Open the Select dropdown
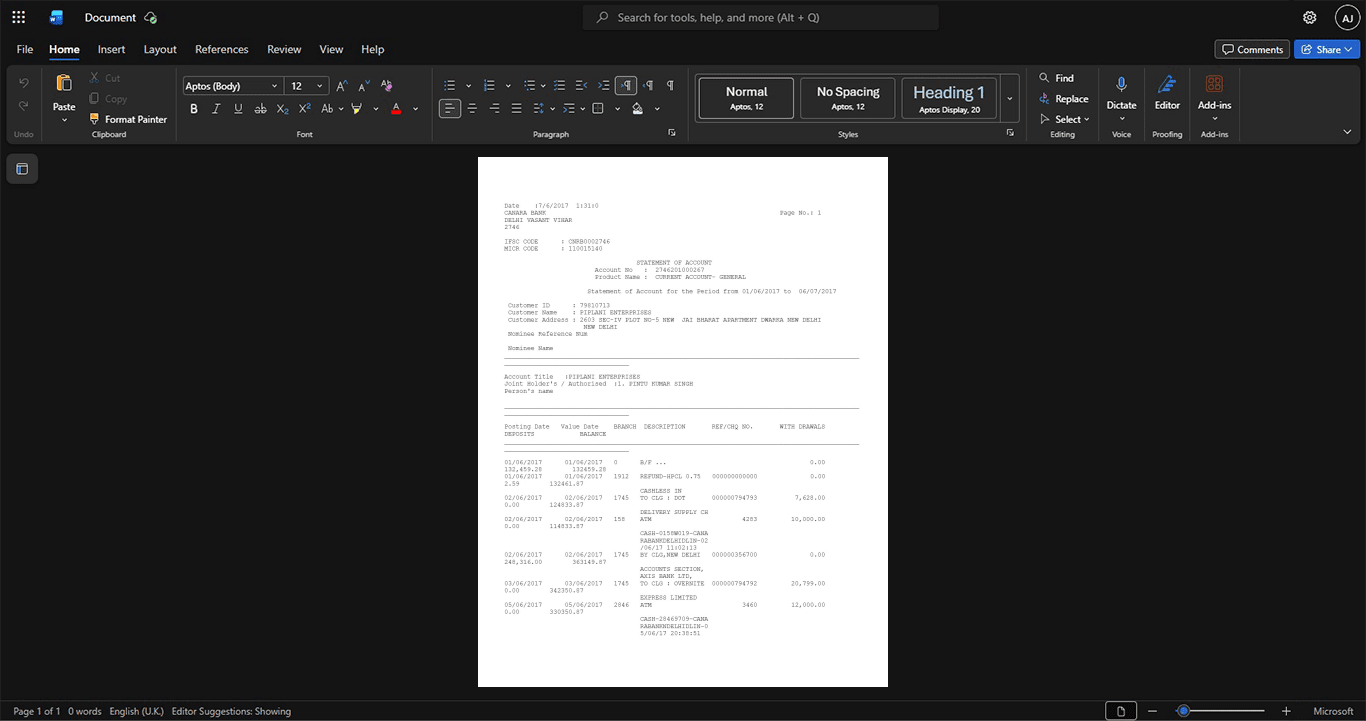This screenshot has height=721, width=1366. click(x=1063, y=119)
